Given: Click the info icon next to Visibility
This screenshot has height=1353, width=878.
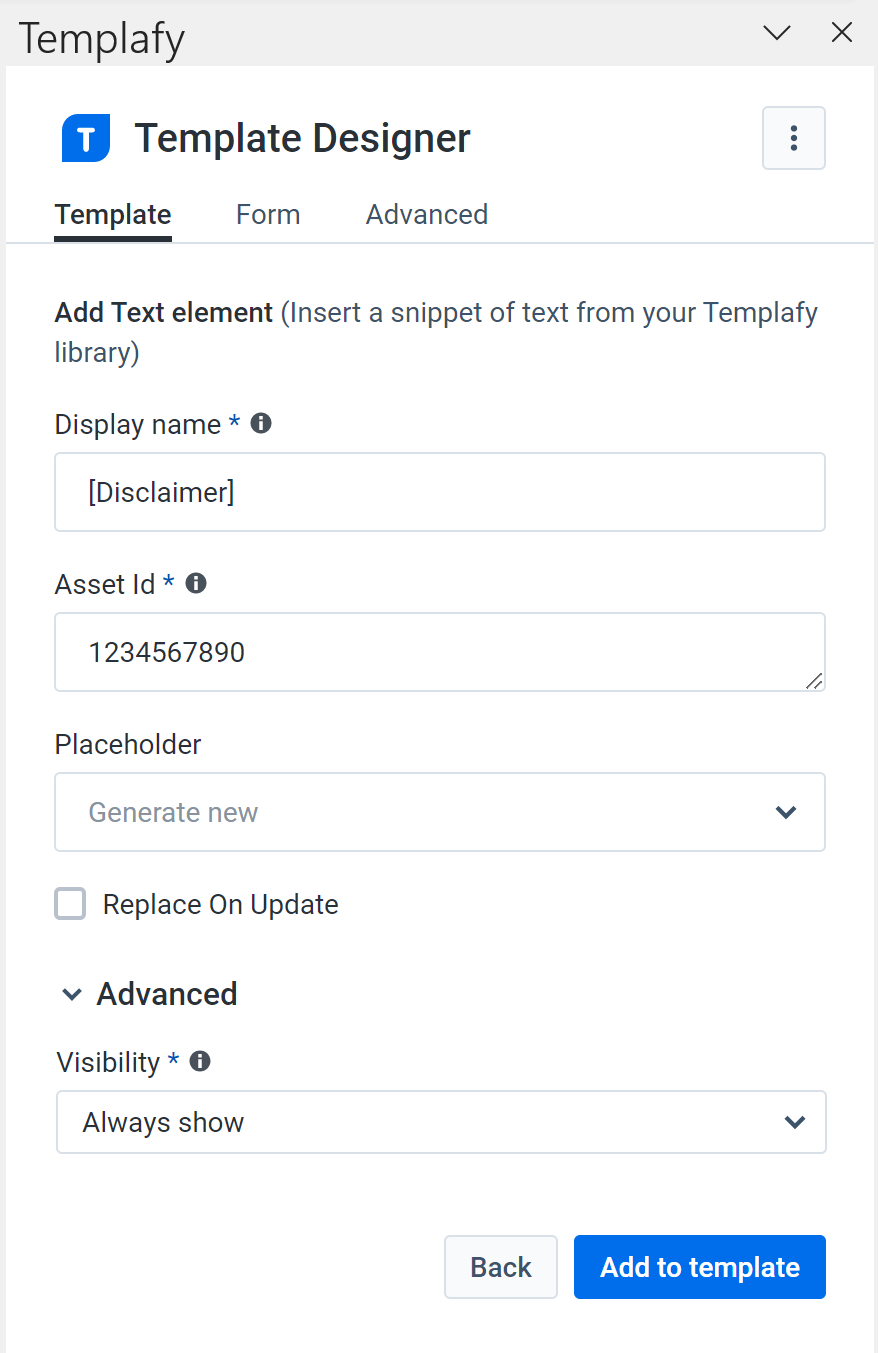Looking at the screenshot, I should [199, 1060].
